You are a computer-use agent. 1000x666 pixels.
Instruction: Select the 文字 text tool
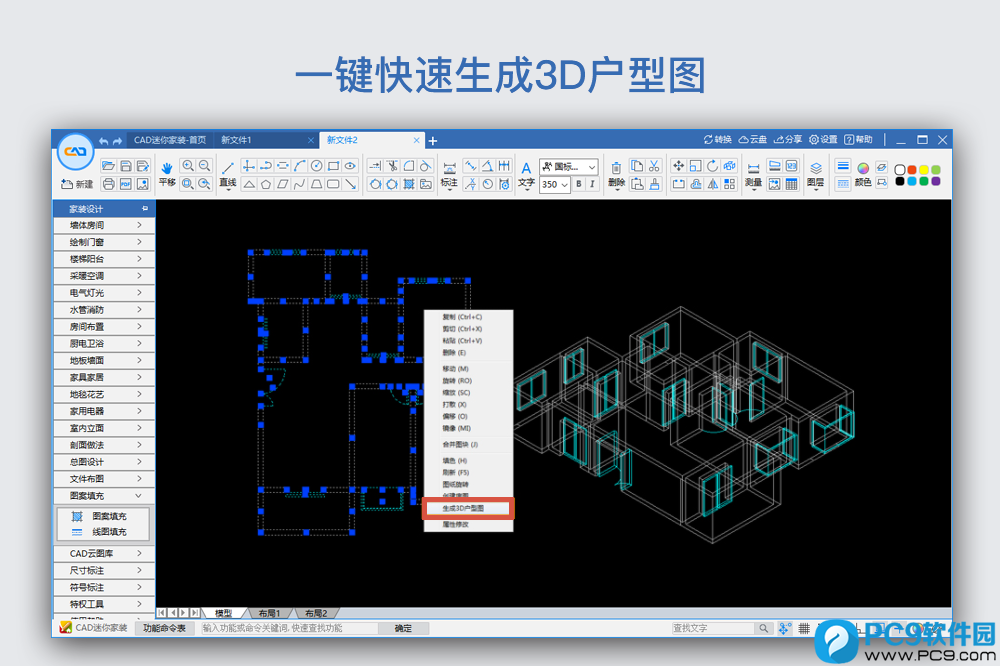(x=526, y=174)
